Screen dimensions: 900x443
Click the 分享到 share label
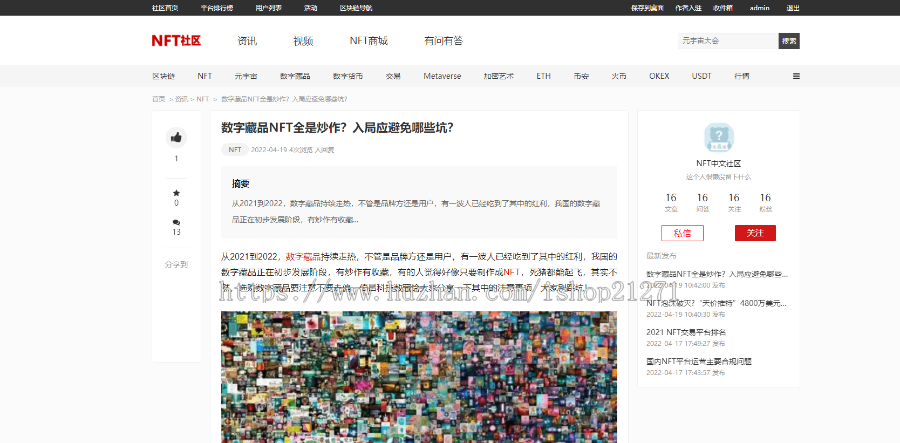[176, 265]
